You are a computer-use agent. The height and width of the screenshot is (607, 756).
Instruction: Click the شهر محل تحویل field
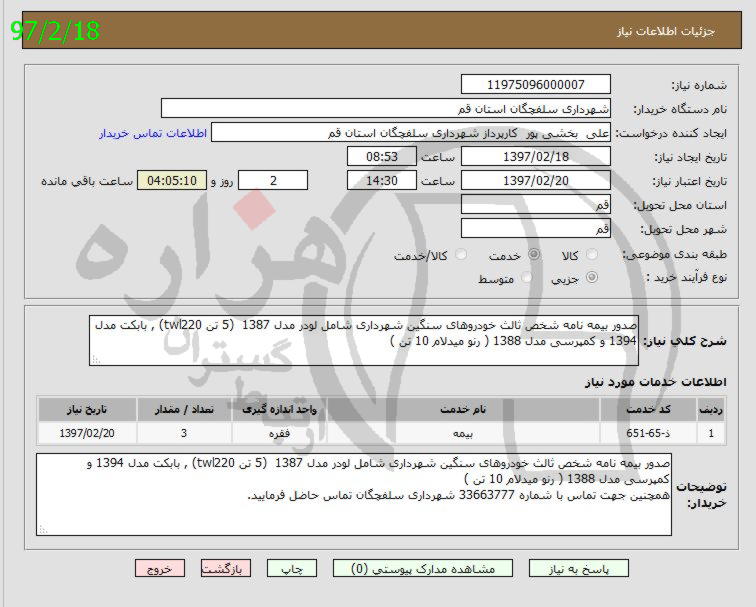click(x=536, y=229)
